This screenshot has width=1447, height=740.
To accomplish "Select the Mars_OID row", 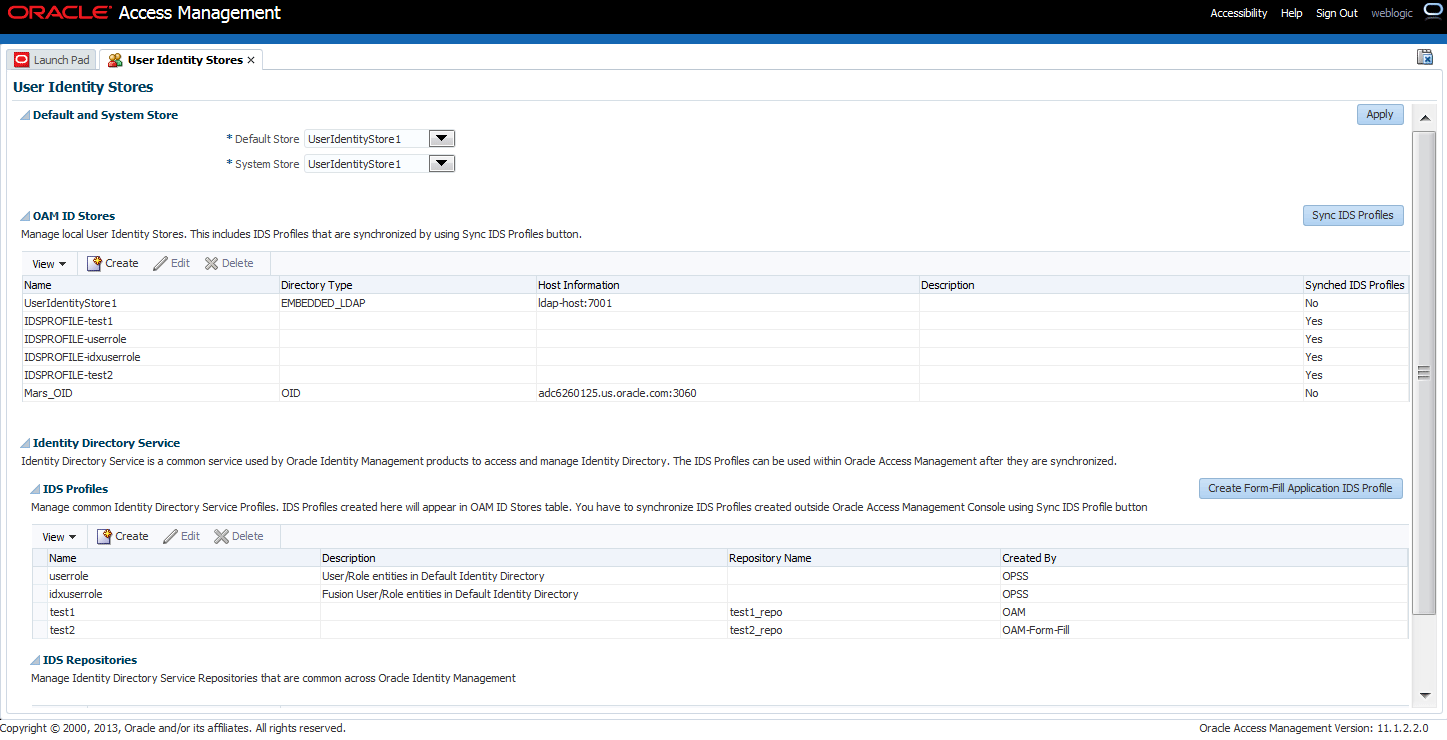I will (715, 393).
